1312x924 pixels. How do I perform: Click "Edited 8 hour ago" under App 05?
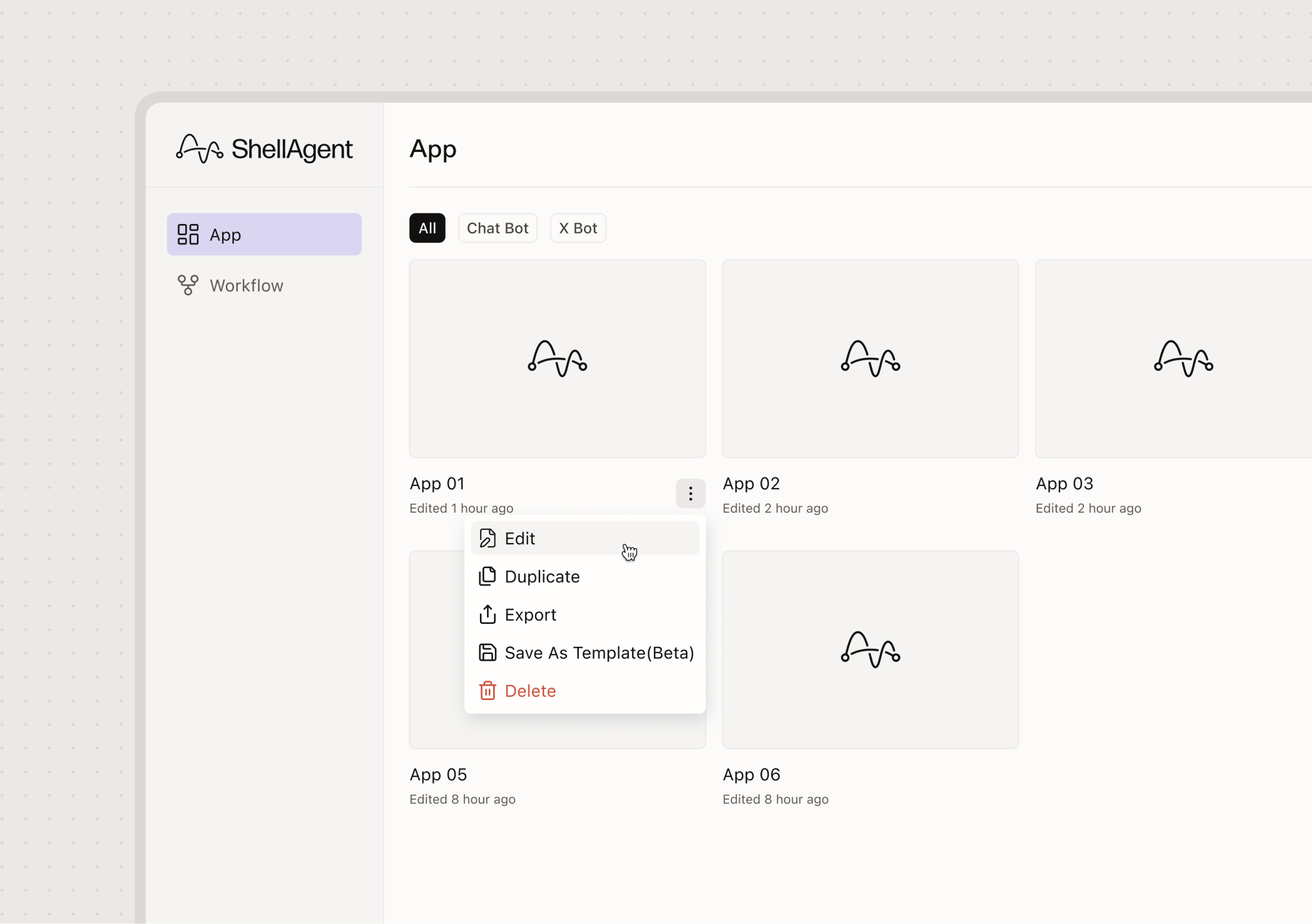pyautogui.click(x=462, y=799)
